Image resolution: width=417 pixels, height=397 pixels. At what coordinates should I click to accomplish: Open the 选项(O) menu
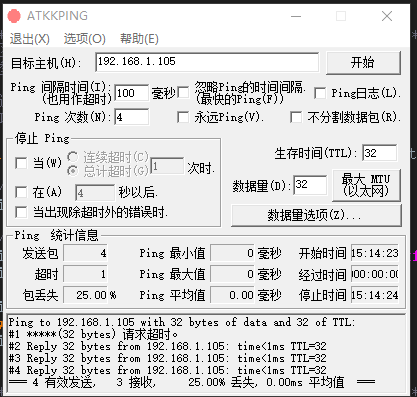pyautogui.click(x=85, y=39)
